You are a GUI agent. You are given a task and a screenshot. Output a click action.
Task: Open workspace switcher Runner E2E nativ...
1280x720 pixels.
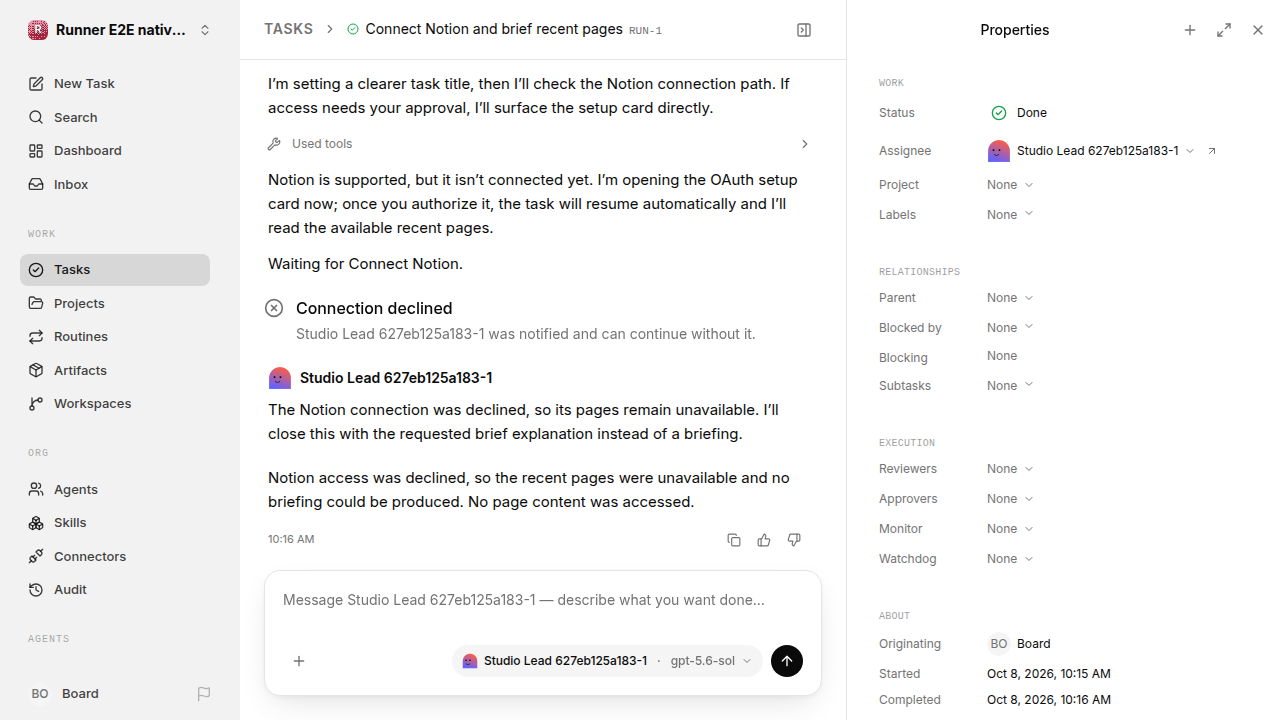click(120, 30)
